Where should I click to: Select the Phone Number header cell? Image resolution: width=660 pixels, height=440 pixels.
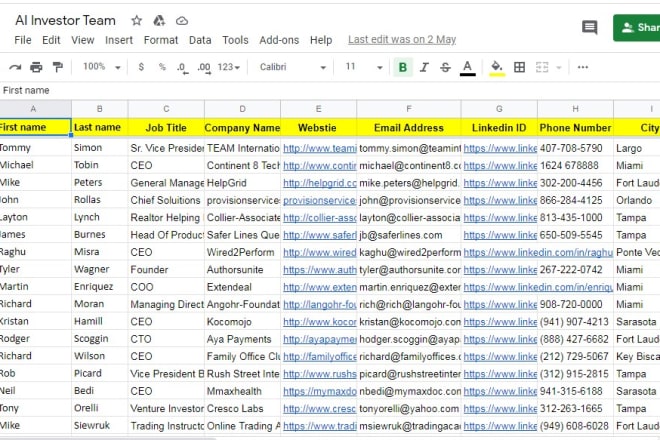point(575,128)
